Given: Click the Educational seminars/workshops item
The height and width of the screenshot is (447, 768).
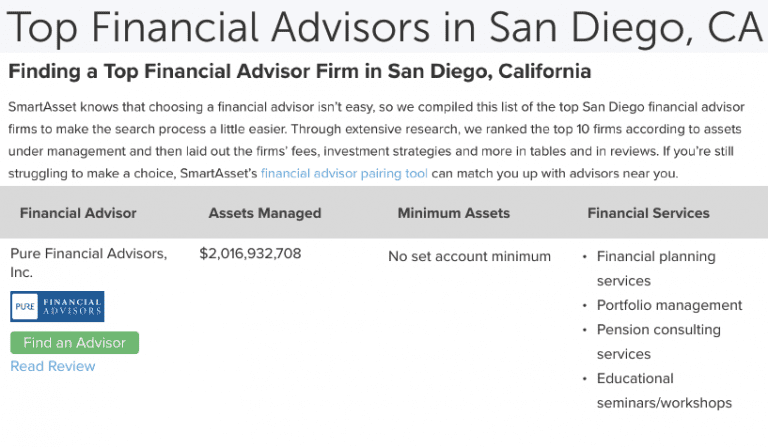Looking at the screenshot, I should [664, 391].
